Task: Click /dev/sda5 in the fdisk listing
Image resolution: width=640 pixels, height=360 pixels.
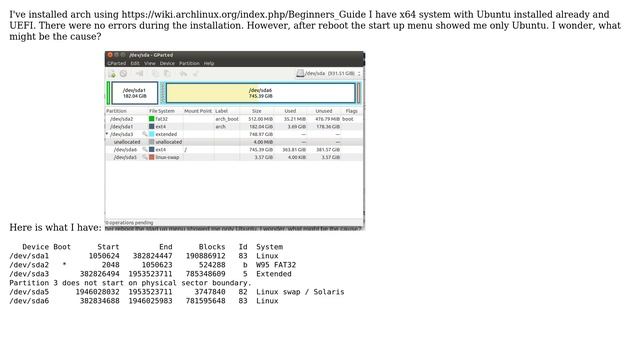Action: point(29,292)
